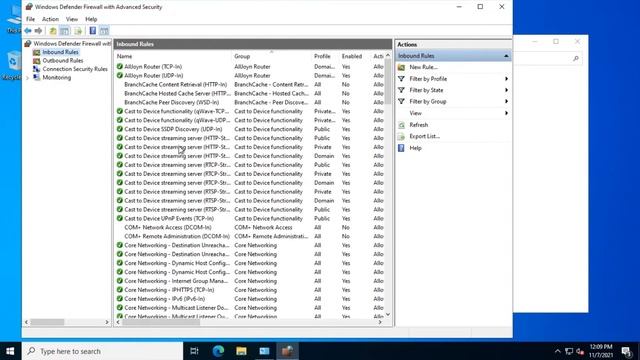Click the Monitoring tree icon
The height and width of the screenshot is (360, 640).
tap(36, 78)
